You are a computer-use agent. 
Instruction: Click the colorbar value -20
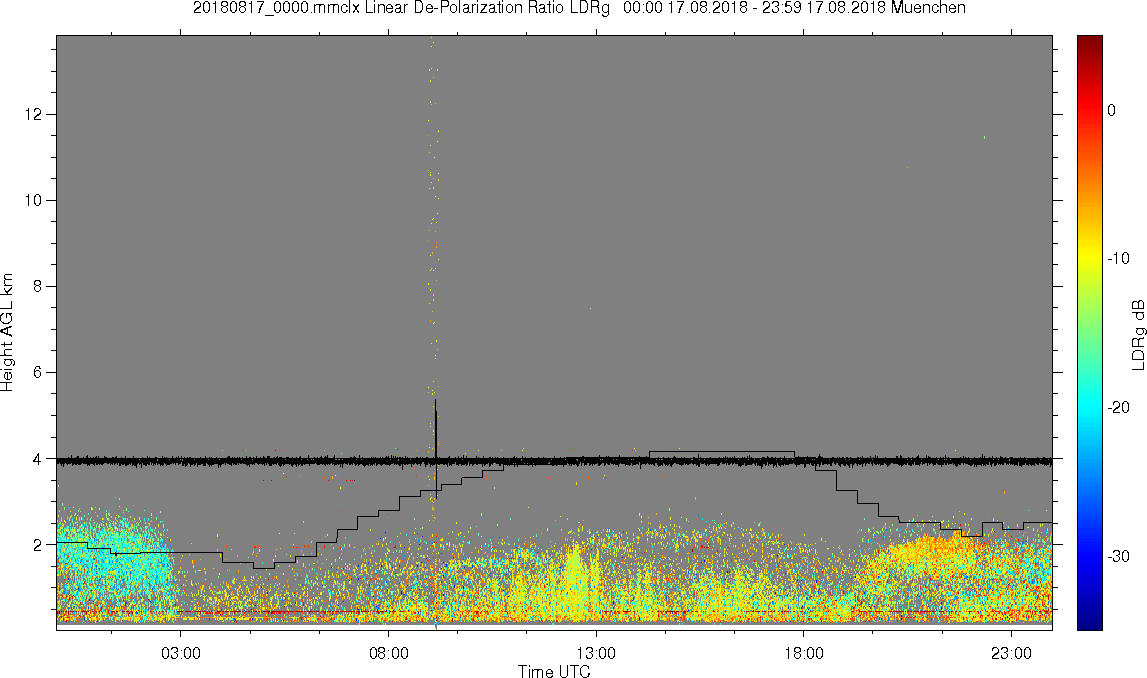1118,407
